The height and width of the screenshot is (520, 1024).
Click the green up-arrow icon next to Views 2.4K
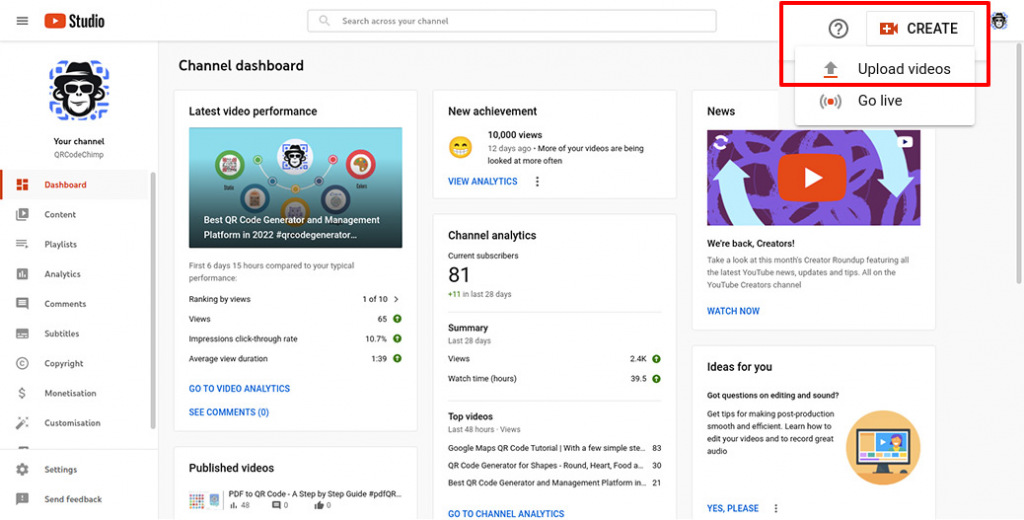656,359
